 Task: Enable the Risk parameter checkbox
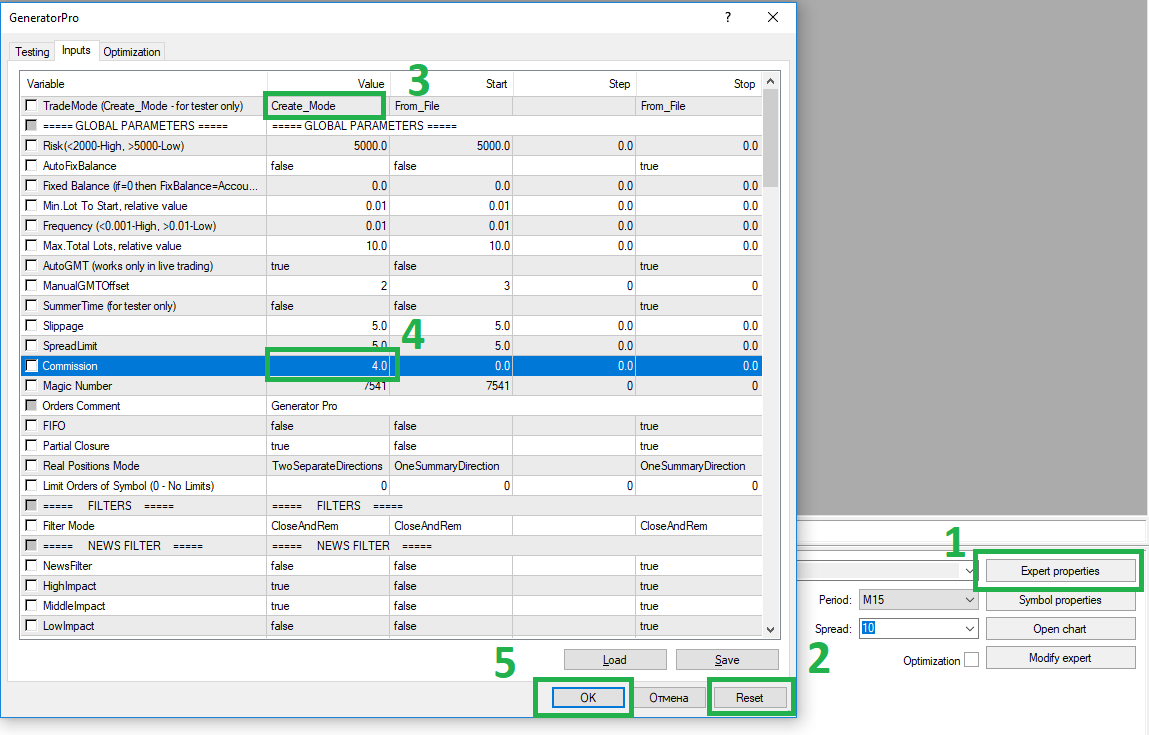pyautogui.click(x=32, y=146)
